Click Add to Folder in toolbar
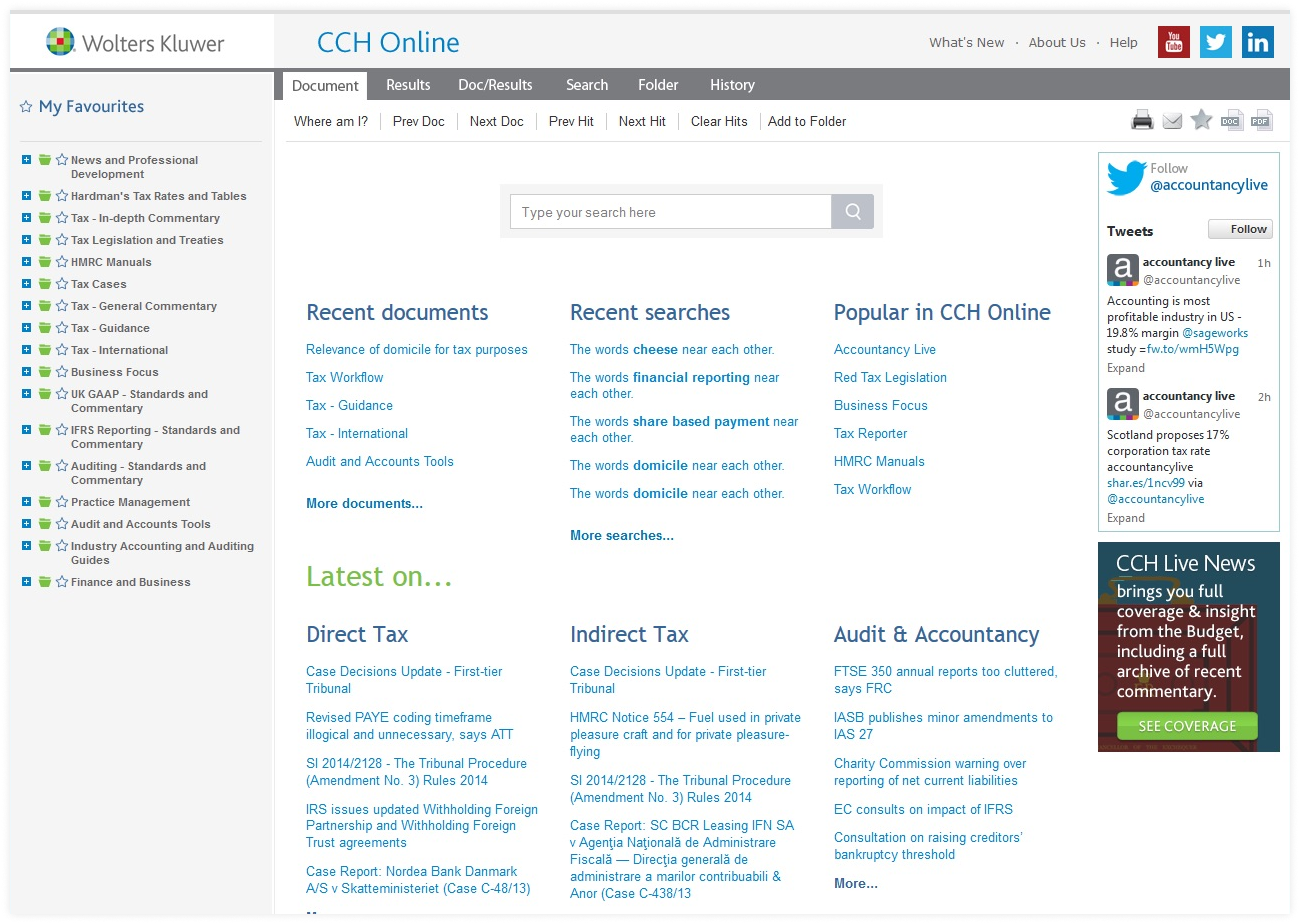The height and width of the screenshot is (924, 1300). coord(807,121)
